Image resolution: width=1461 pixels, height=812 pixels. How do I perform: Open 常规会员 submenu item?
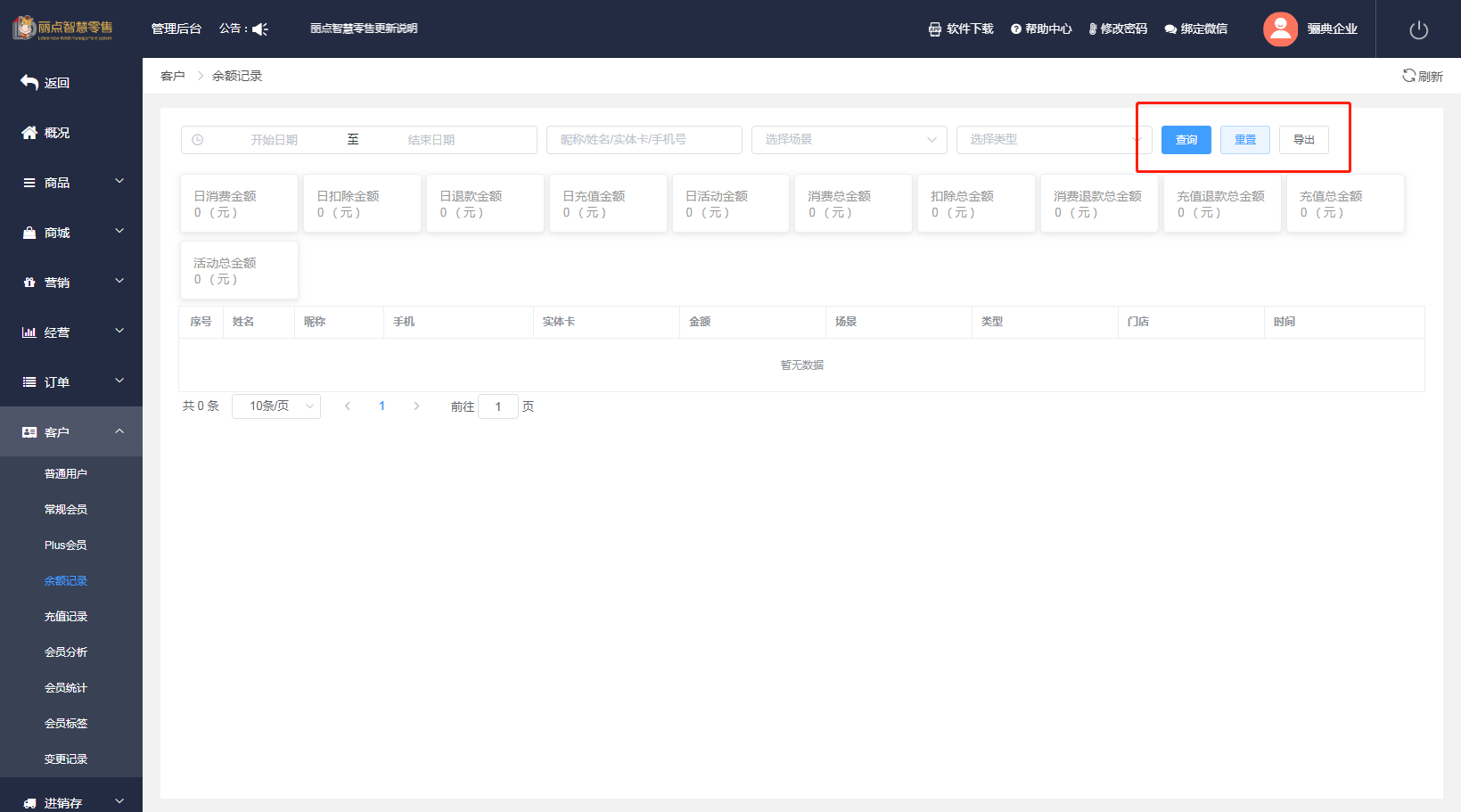coord(66,509)
